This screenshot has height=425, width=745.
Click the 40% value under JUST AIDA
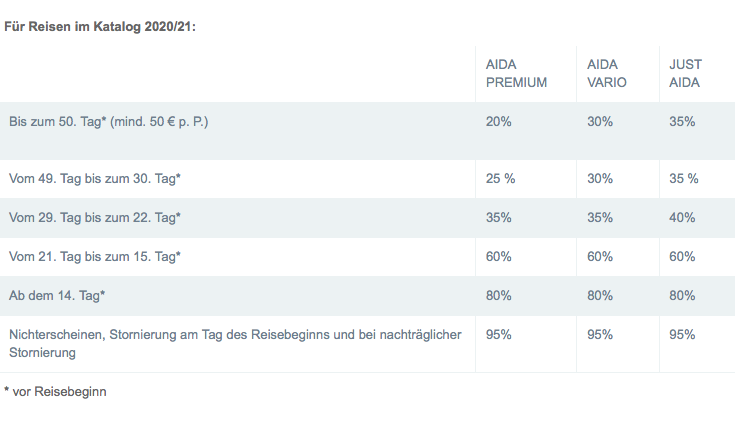pyautogui.click(x=682, y=217)
